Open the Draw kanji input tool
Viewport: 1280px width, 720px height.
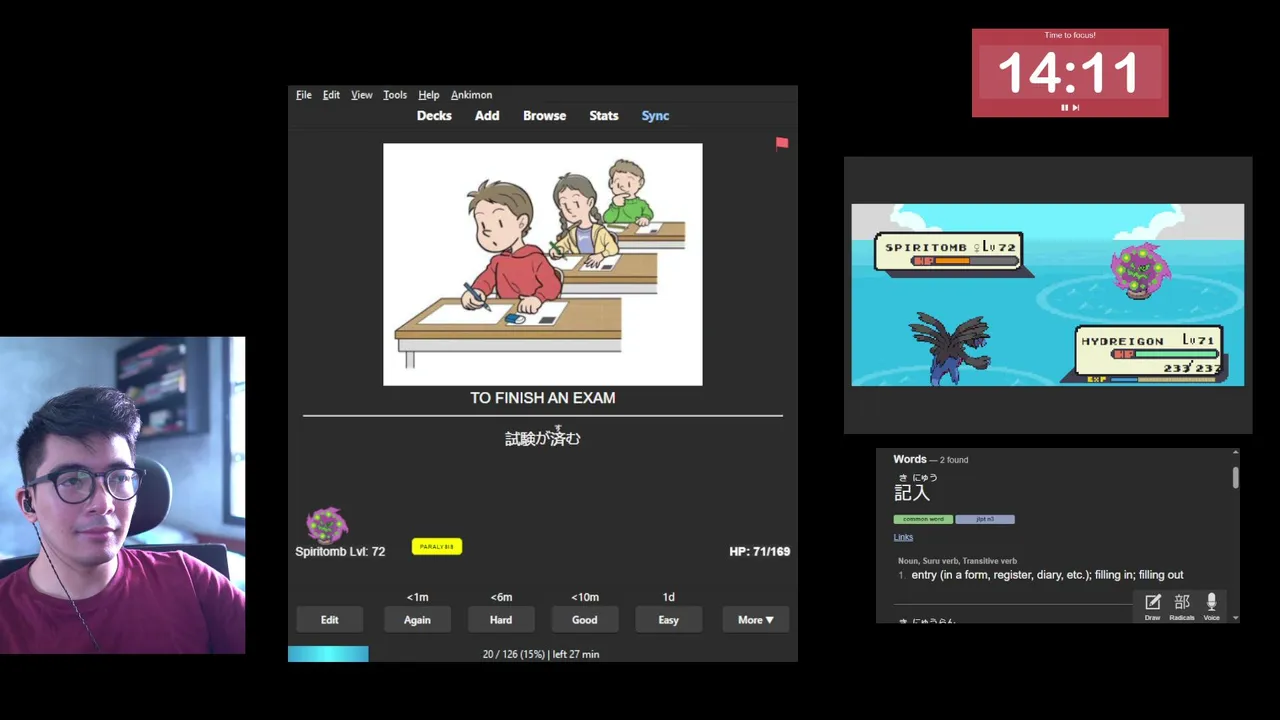point(1152,606)
